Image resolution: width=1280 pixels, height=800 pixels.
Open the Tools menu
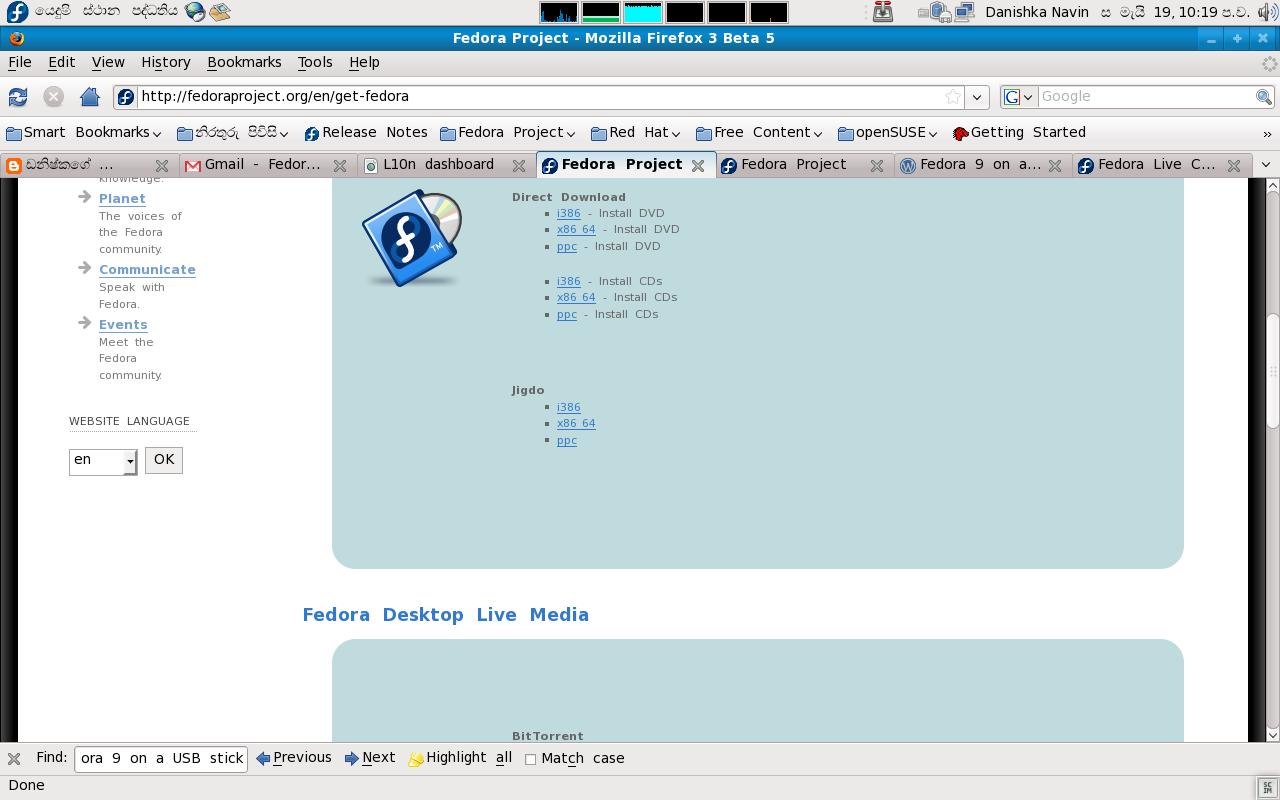coord(315,62)
